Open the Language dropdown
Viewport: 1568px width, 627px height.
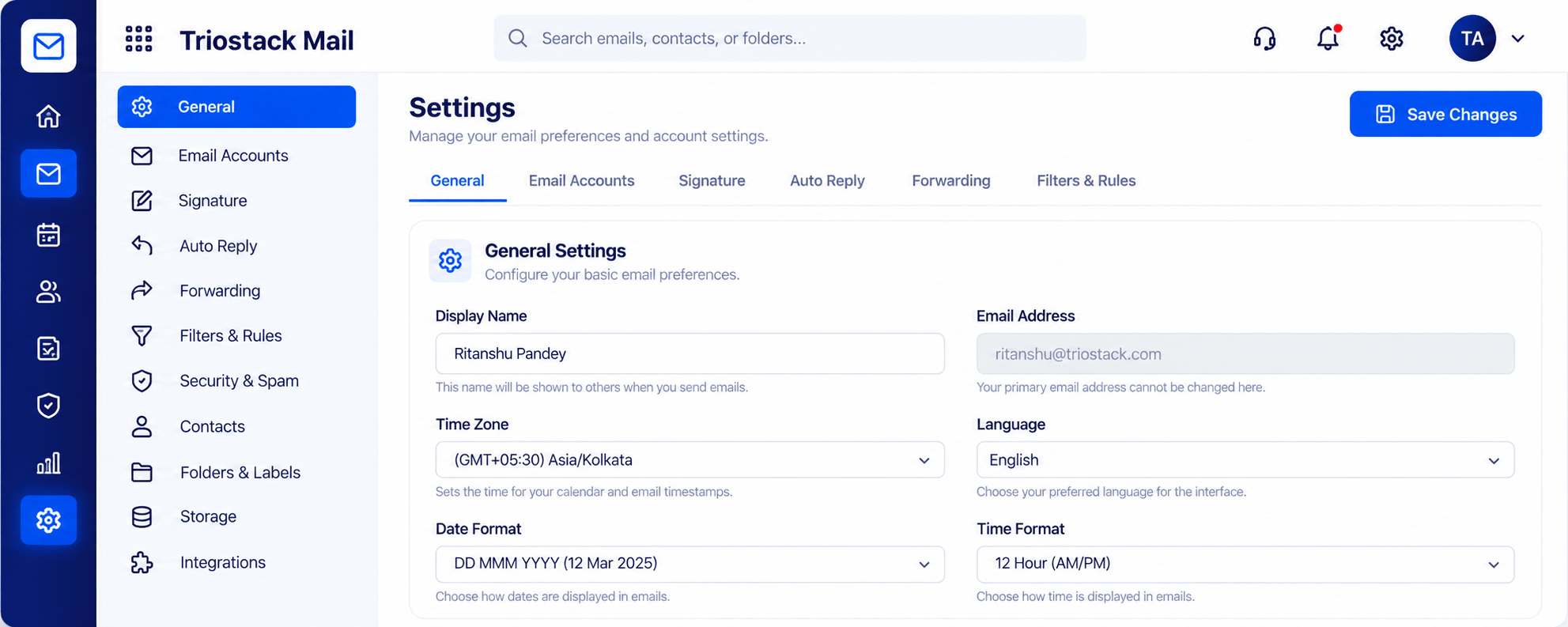[1245, 460]
